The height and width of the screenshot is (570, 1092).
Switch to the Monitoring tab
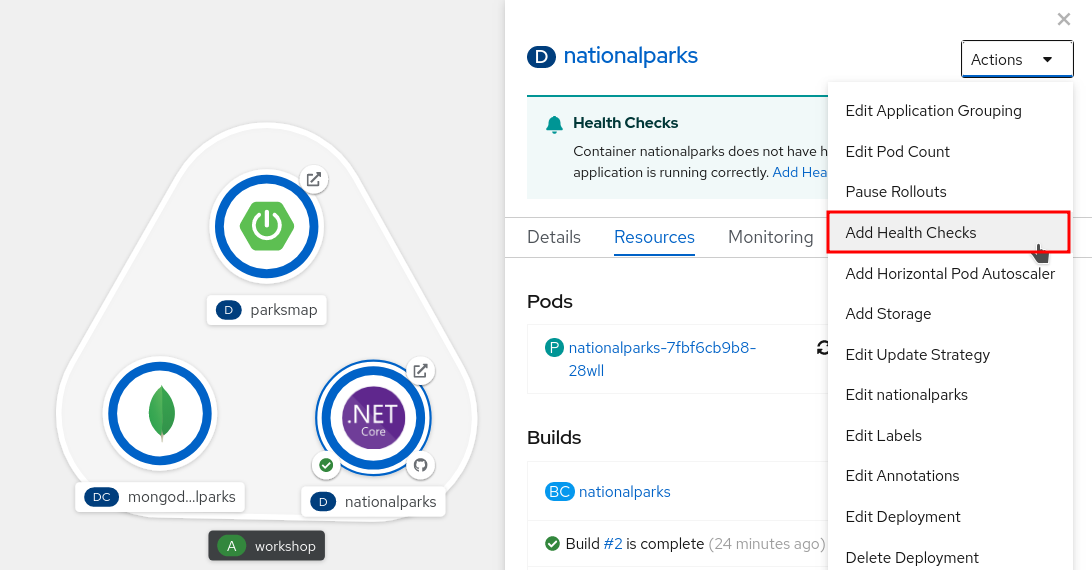click(x=770, y=237)
